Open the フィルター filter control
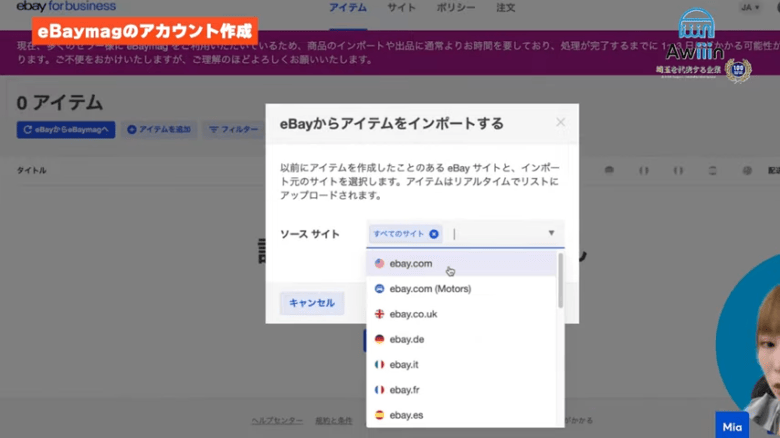Screen dimensions: 780x438 [233, 130]
